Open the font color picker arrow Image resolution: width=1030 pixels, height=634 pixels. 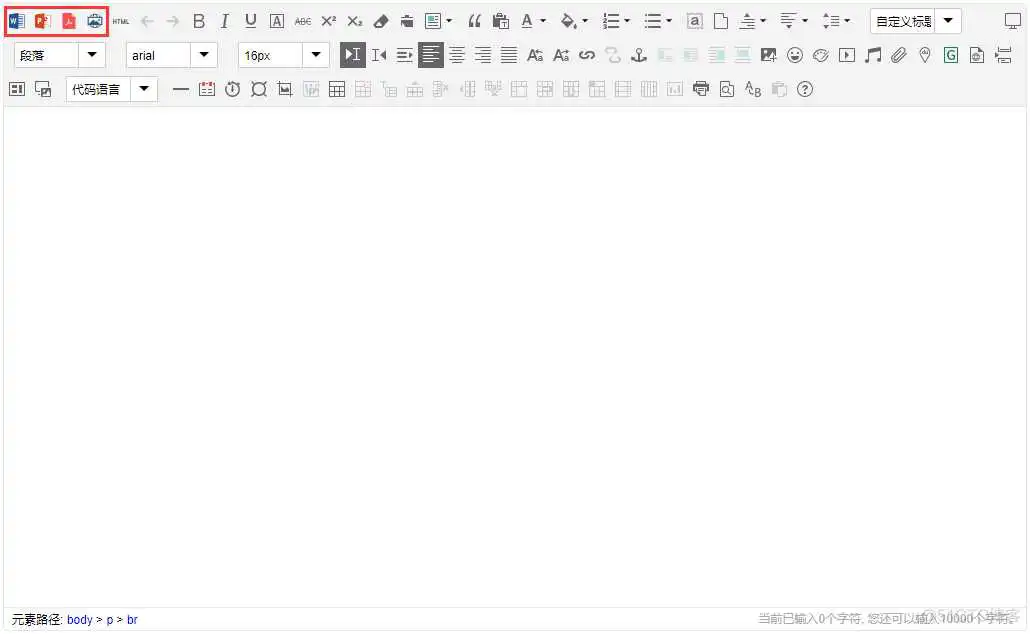[x=541, y=20]
